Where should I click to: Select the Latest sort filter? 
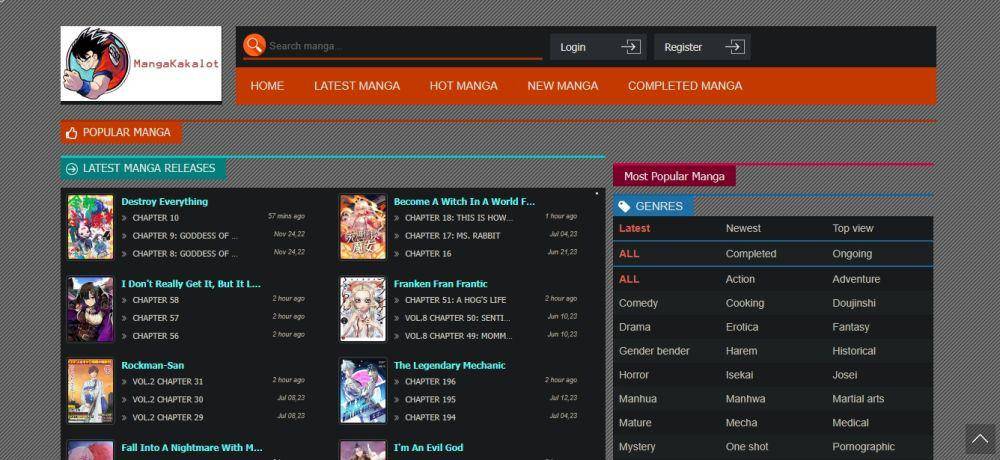tap(635, 228)
